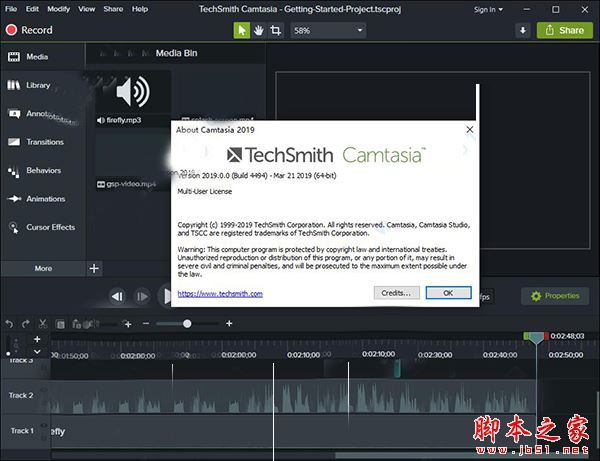Select the arrow Edit mode tool

point(242,30)
